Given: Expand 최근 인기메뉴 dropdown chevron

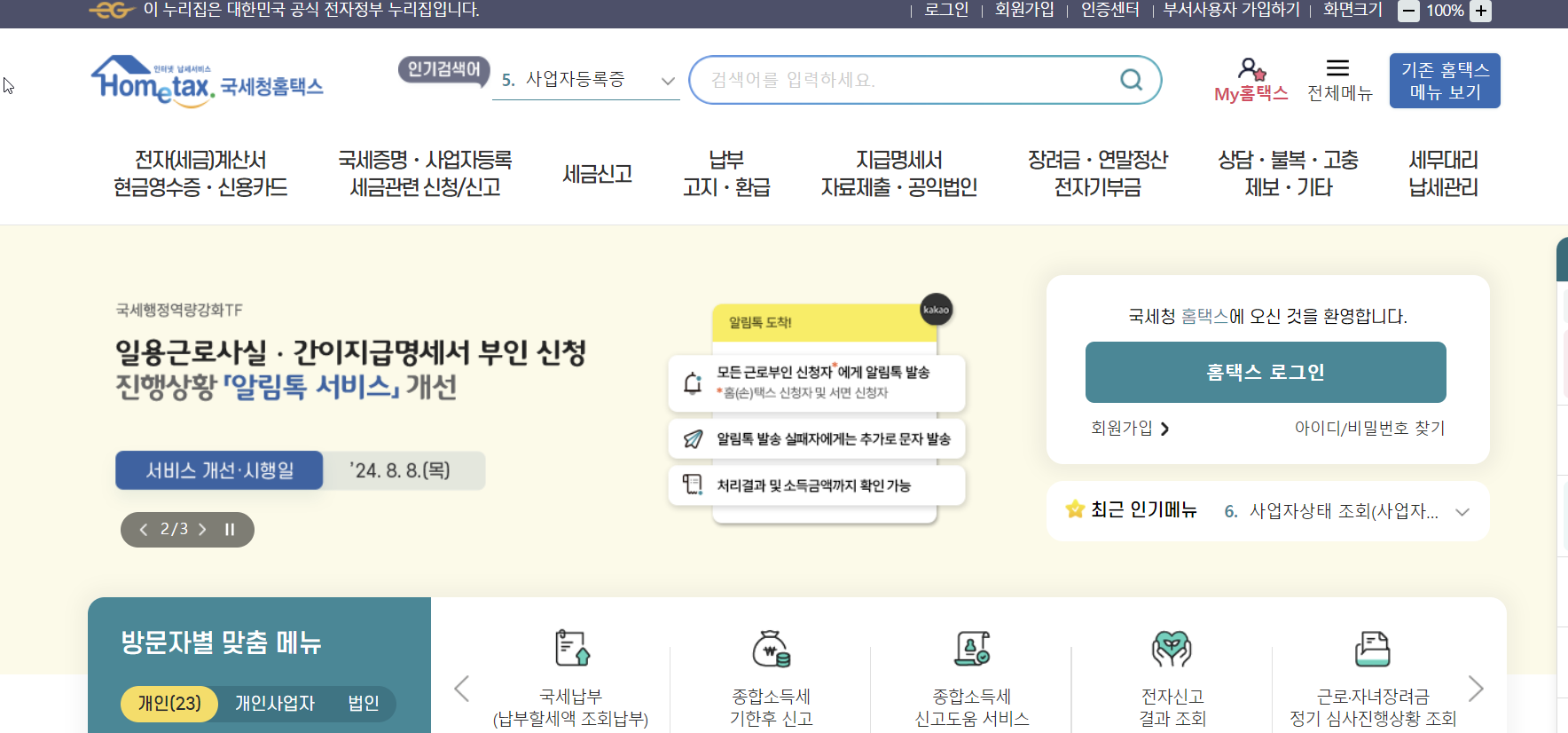Looking at the screenshot, I should (x=1462, y=512).
